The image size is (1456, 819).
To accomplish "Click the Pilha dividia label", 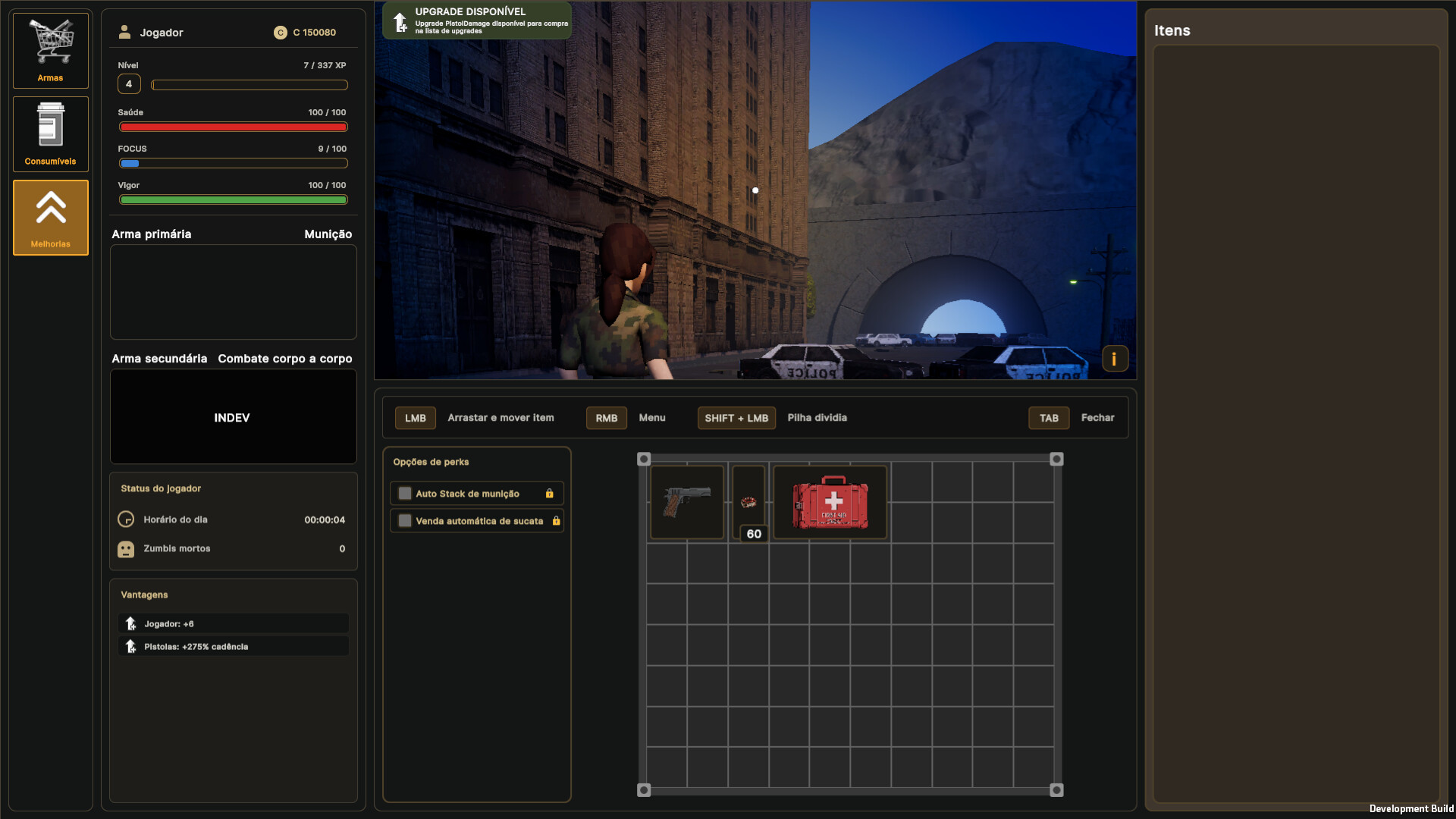I will (817, 418).
